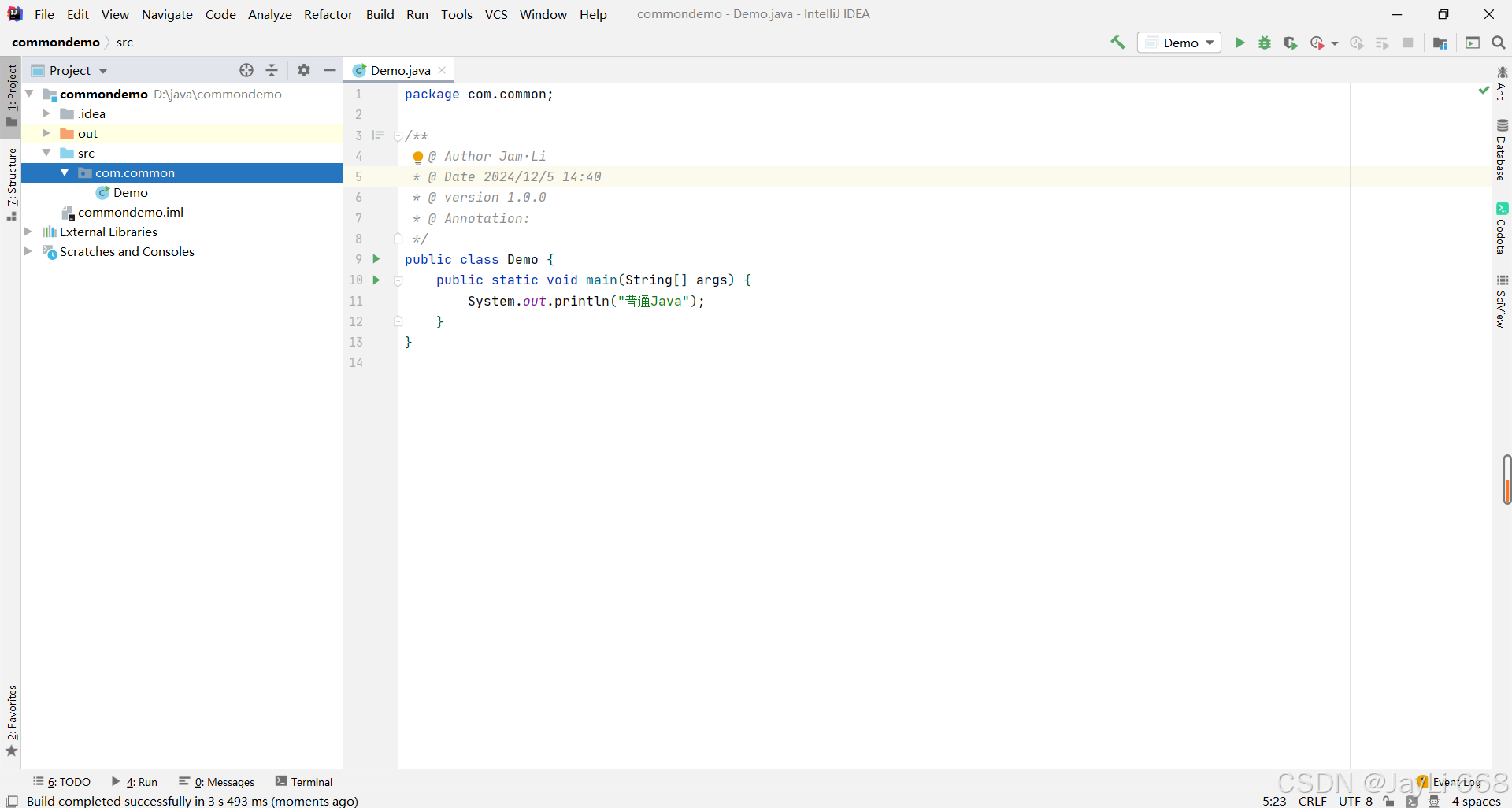Open the VCS menu
The height and width of the screenshot is (808, 1512).
click(496, 14)
